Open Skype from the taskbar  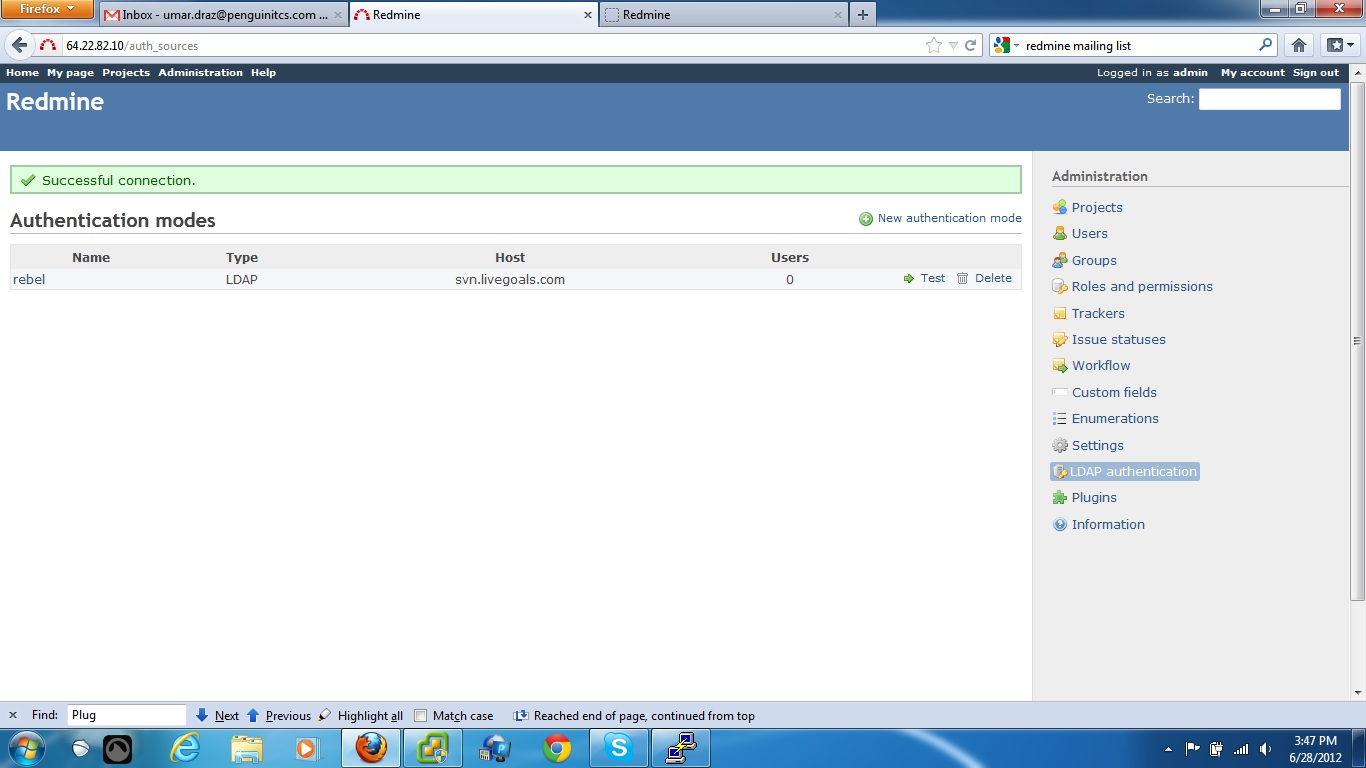pos(618,747)
